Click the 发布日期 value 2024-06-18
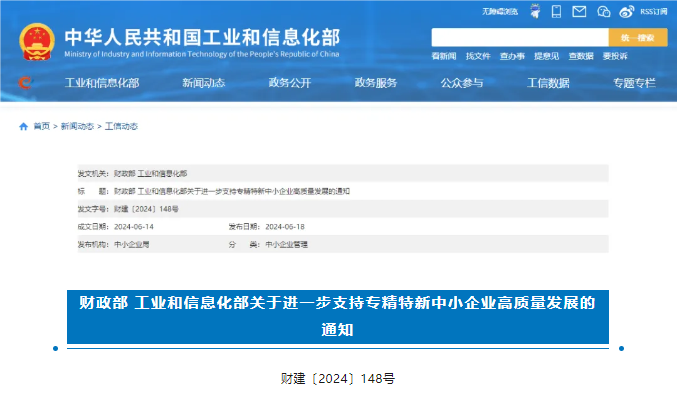 coord(285,227)
